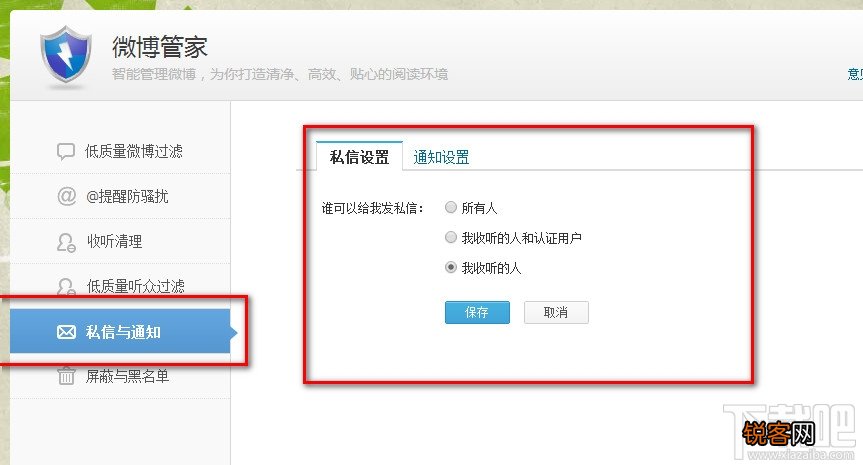
Task: Select the 所有人 radio option
Action: coord(451,207)
